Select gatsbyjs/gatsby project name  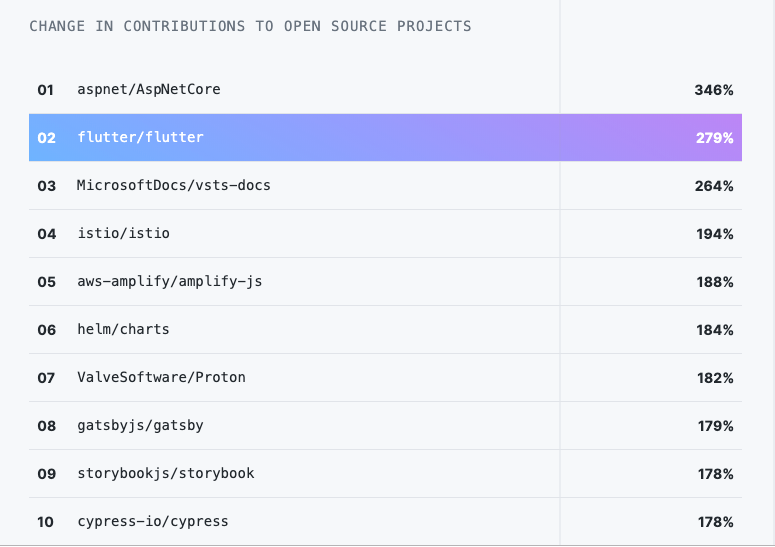pos(140,426)
